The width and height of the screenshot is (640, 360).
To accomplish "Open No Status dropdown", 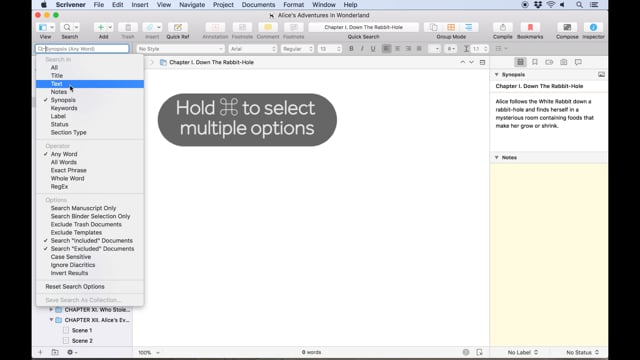I will click(x=582, y=352).
